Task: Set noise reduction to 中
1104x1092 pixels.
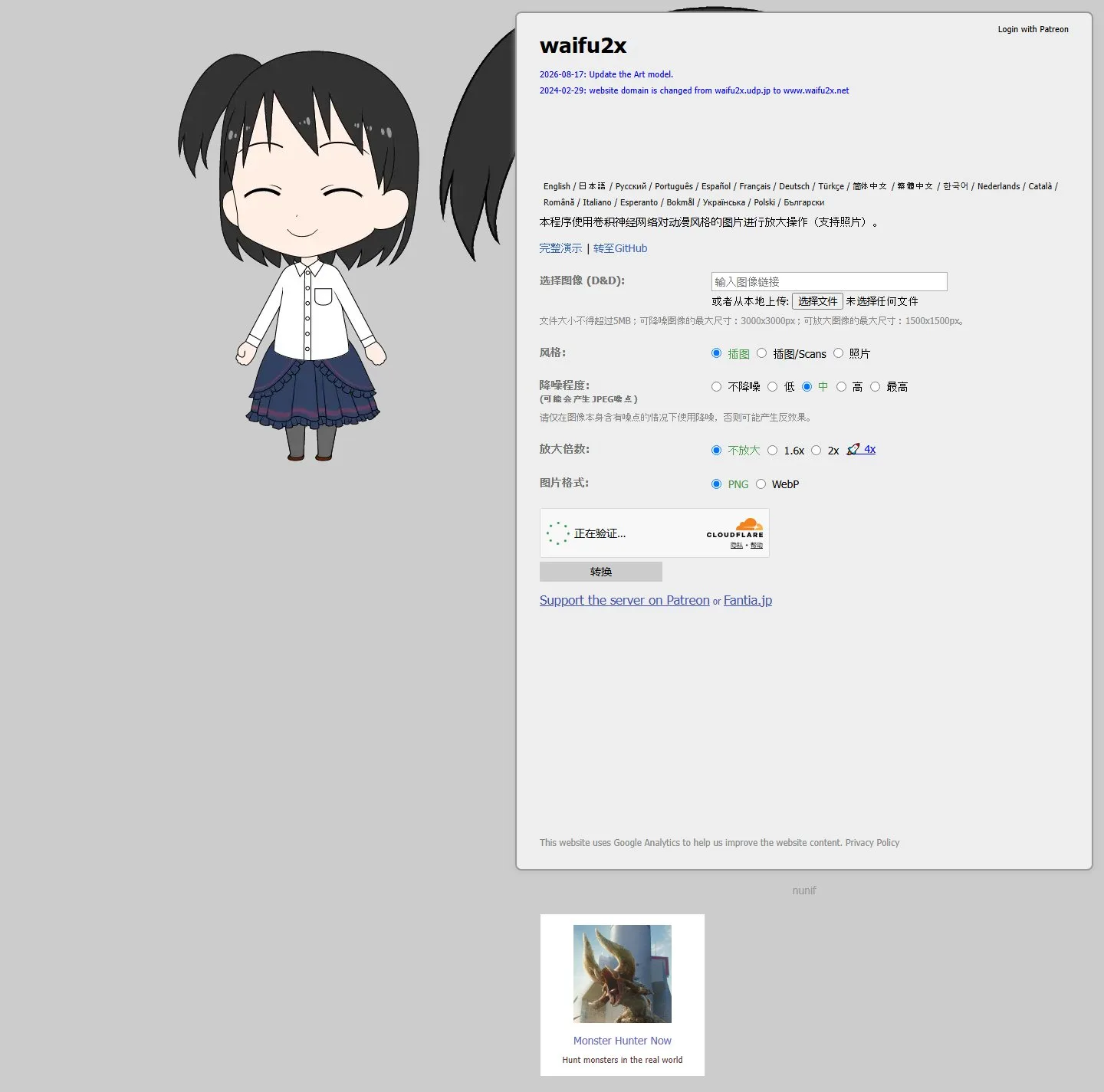Action: point(807,387)
